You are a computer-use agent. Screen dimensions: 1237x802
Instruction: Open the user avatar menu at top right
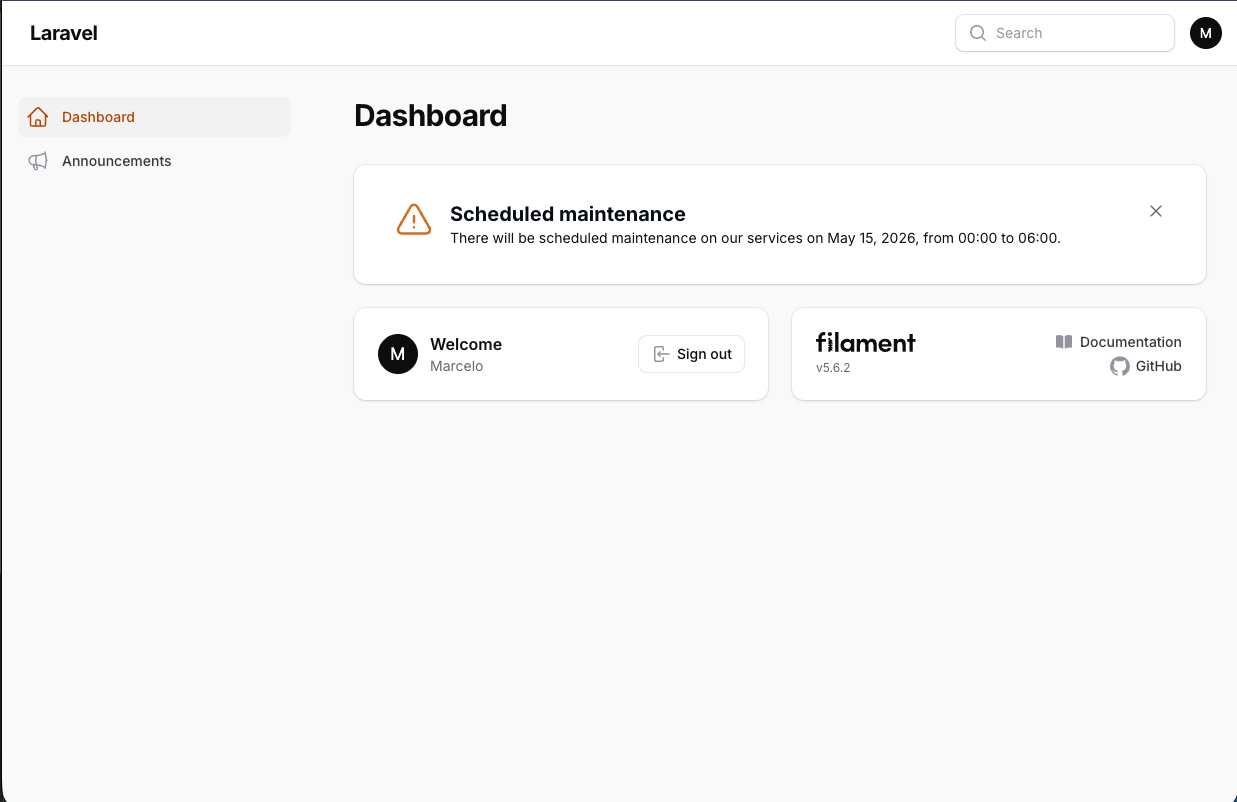pos(1206,33)
